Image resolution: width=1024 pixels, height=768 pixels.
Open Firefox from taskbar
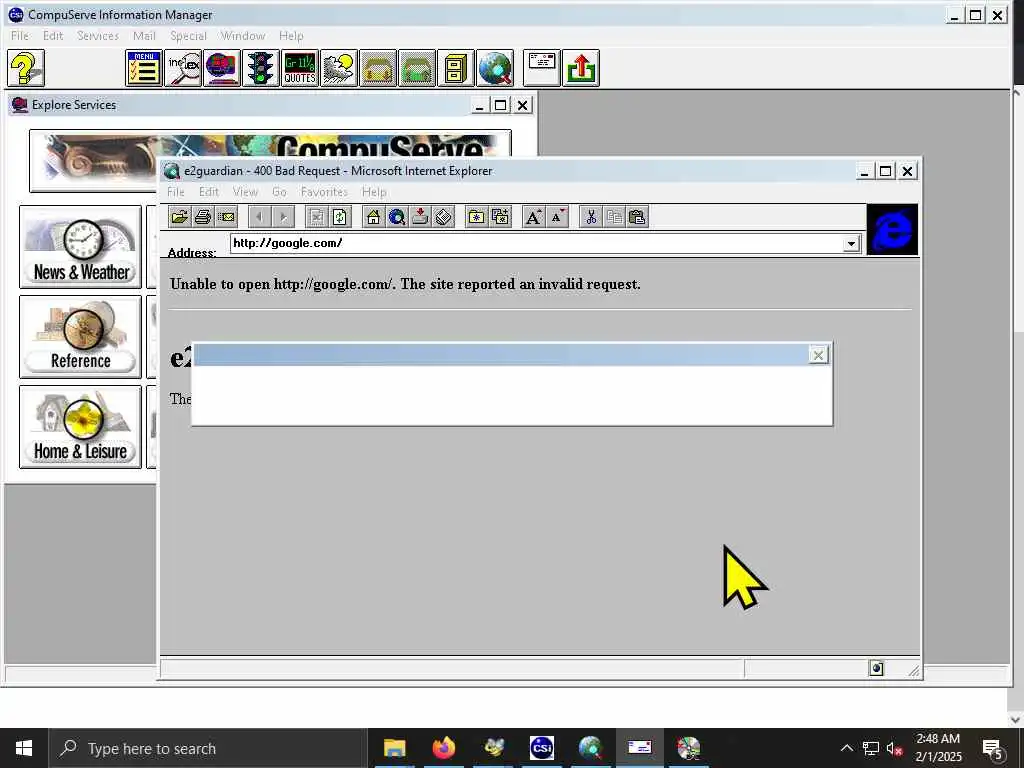tap(443, 748)
